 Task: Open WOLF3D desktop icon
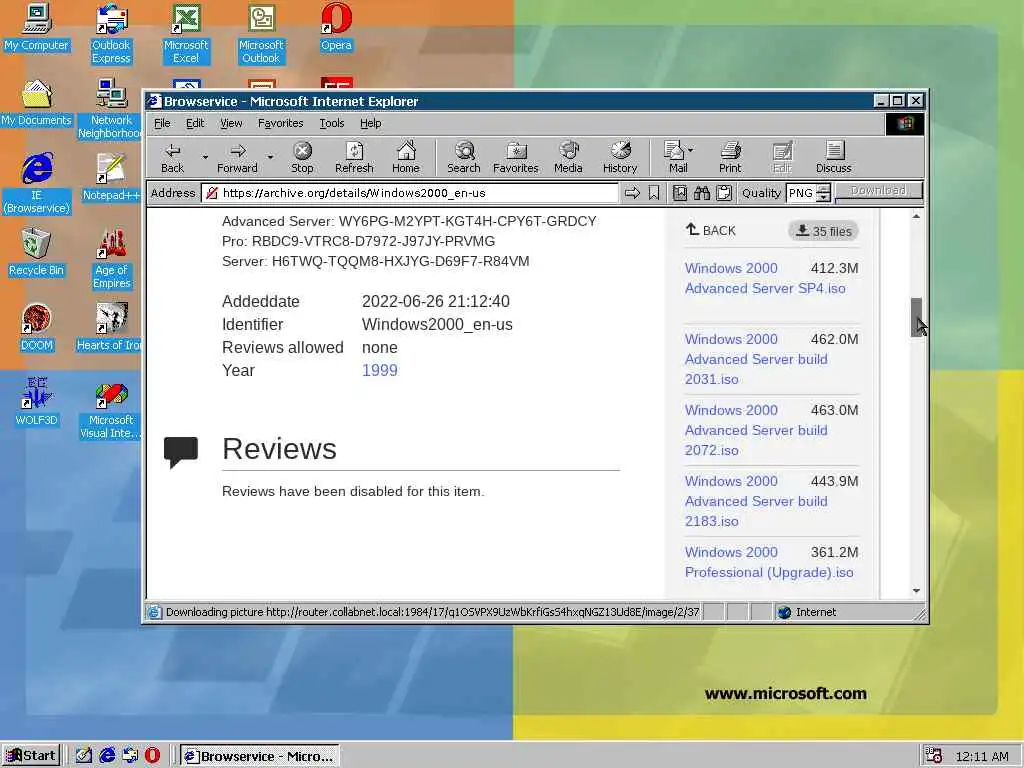37,402
